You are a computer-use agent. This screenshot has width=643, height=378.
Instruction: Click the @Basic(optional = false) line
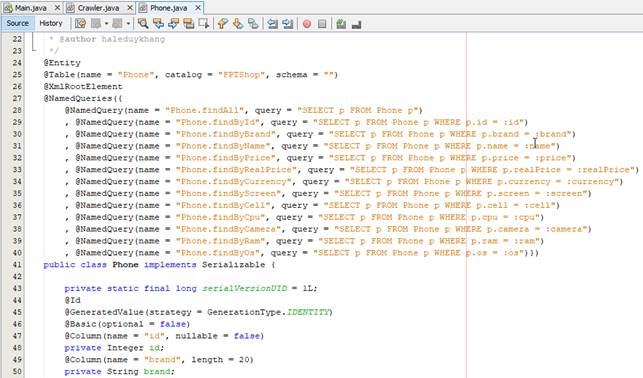click(x=127, y=324)
